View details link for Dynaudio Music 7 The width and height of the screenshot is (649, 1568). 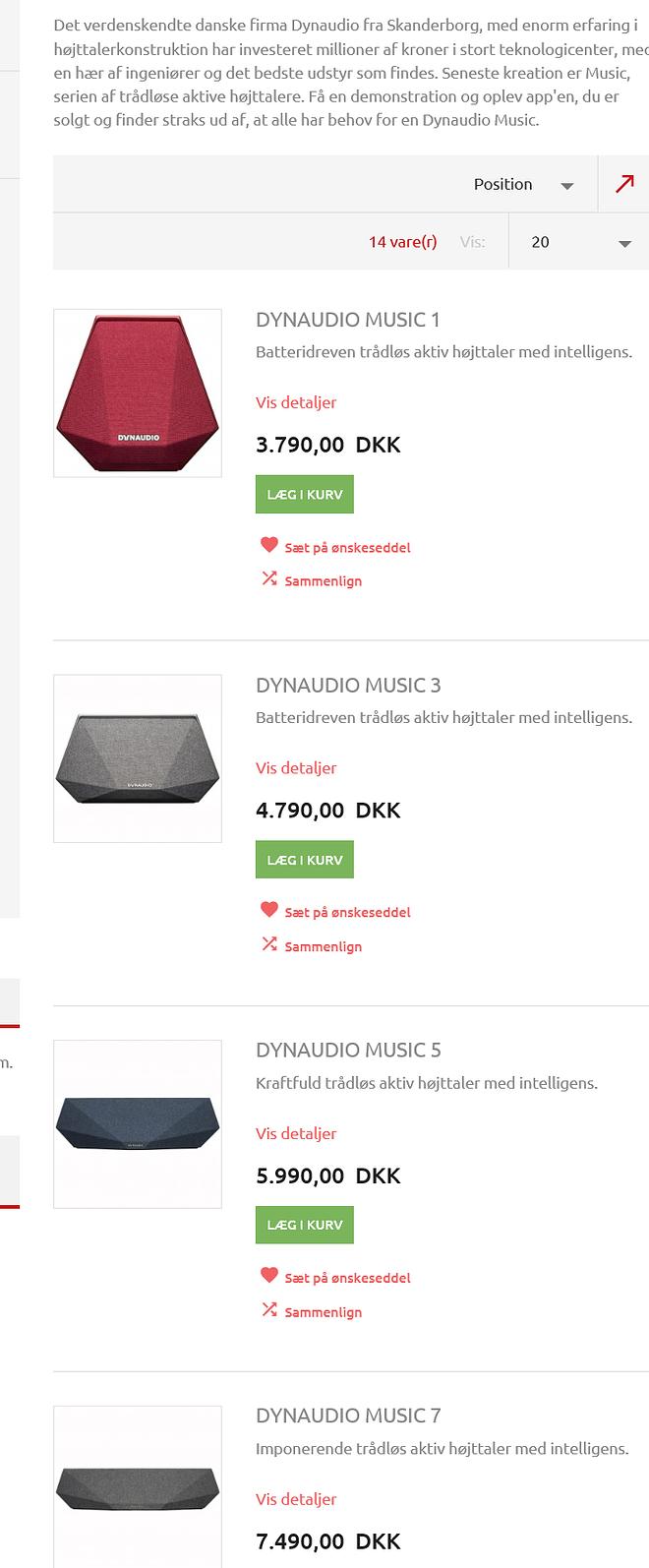click(x=296, y=1499)
